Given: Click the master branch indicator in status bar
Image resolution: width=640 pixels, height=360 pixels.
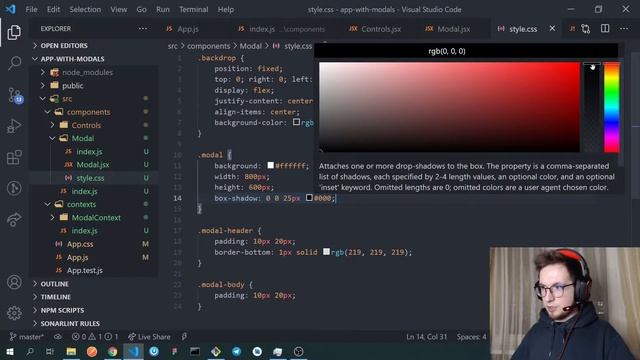Looking at the screenshot, I should (x=27, y=337).
